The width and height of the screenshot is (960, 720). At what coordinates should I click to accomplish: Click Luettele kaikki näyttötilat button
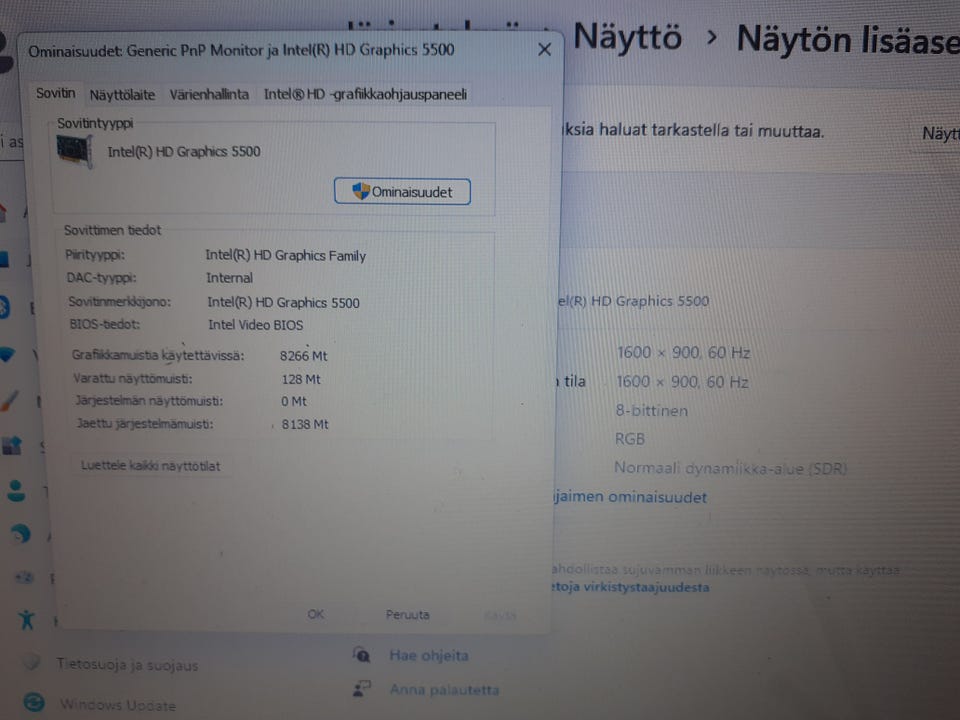tap(151, 465)
